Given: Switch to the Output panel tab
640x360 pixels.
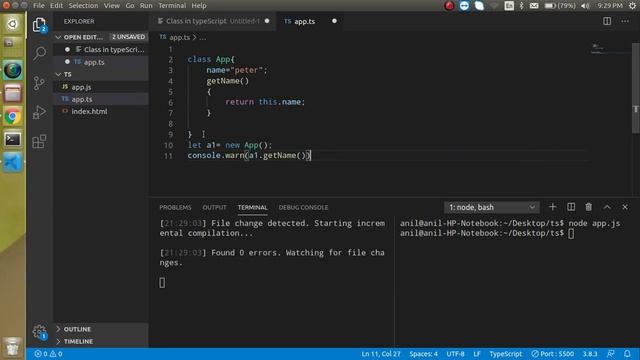Looking at the screenshot, I should coord(214,207).
